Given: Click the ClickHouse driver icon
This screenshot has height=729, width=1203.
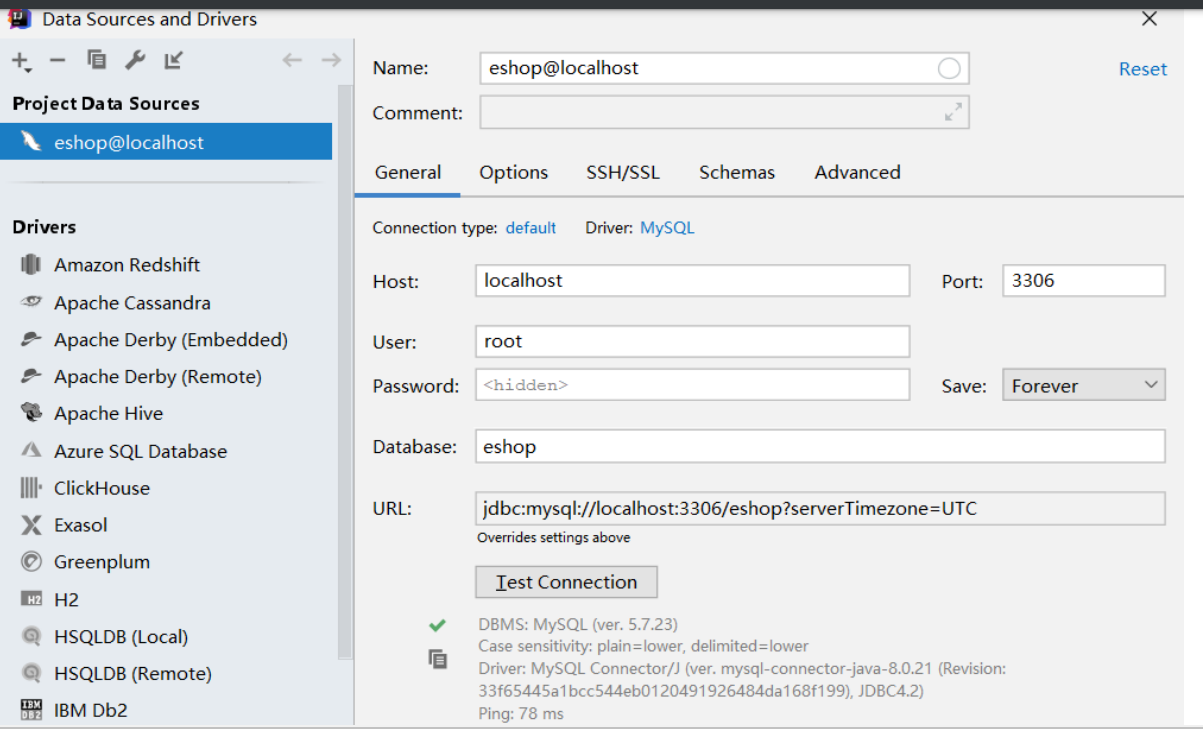Looking at the screenshot, I should pyautogui.click(x=31, y=488).
